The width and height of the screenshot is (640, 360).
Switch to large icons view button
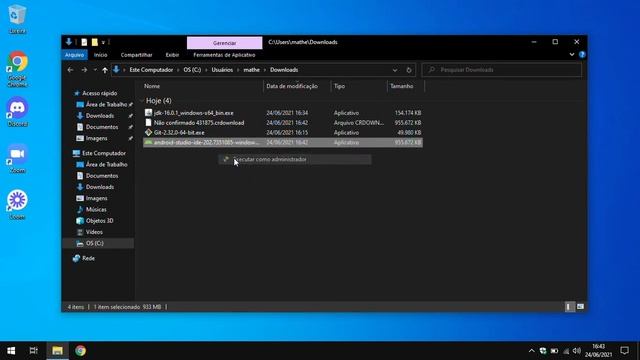[580, 307]
